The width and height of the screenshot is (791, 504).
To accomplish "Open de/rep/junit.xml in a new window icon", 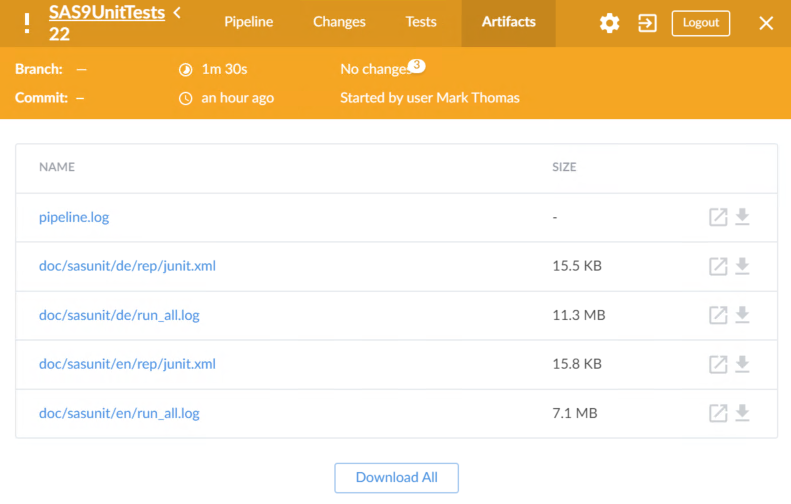I will coord(718,266).
